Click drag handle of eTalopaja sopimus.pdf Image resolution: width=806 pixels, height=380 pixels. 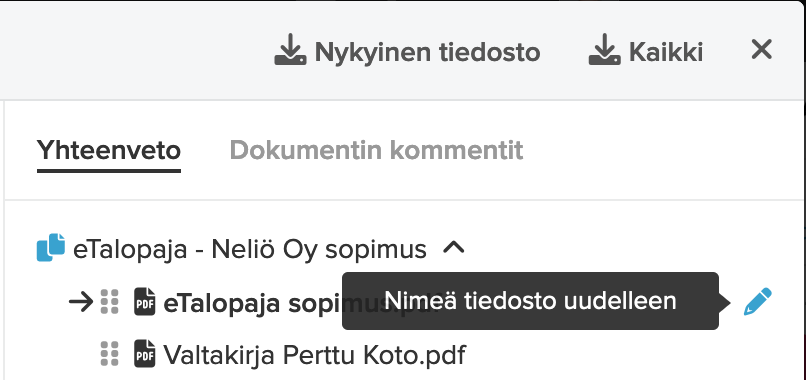[x=109, y=302]
